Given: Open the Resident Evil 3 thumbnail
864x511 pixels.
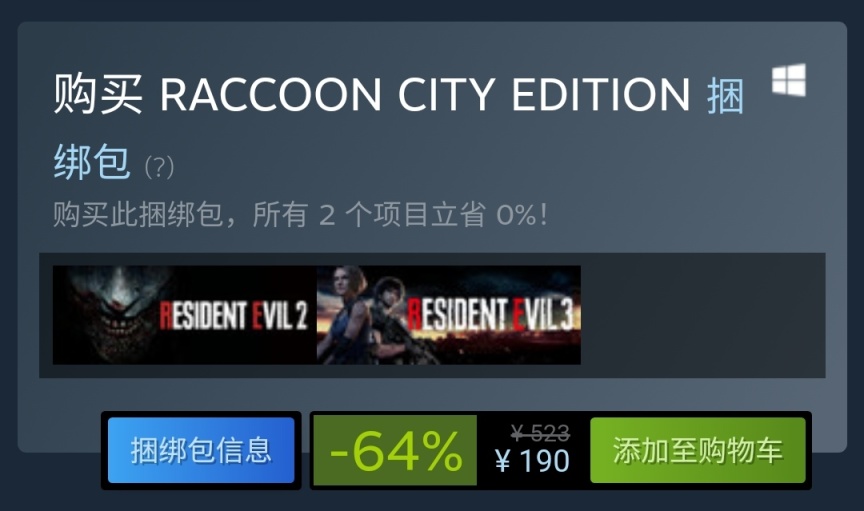Looking at the screenshot, I should click(449, 315).
